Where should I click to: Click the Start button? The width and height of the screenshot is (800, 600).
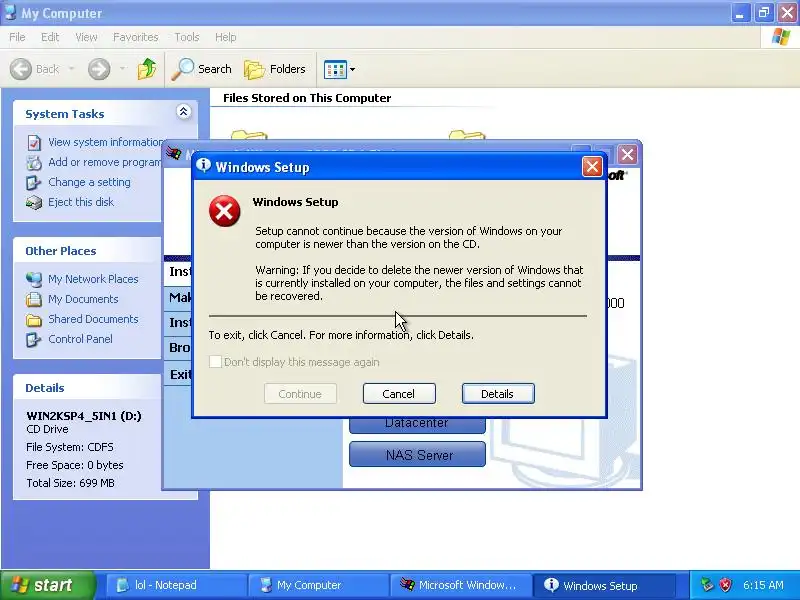click(x=48, y=585)
